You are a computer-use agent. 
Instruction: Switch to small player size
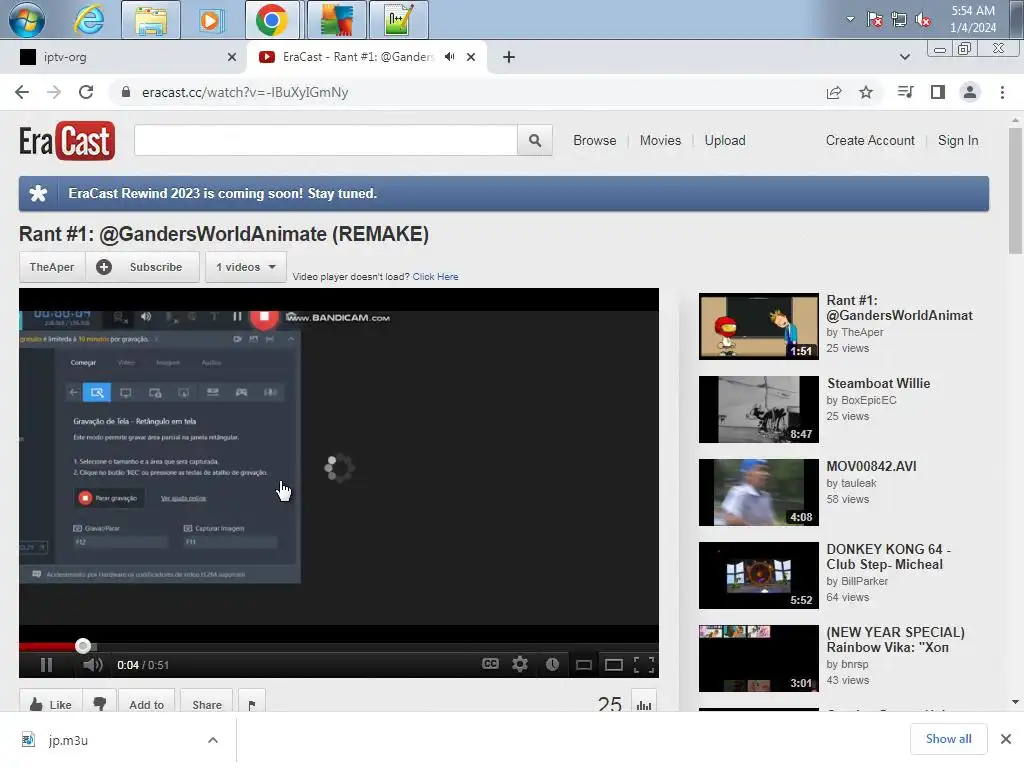point(583,665)
